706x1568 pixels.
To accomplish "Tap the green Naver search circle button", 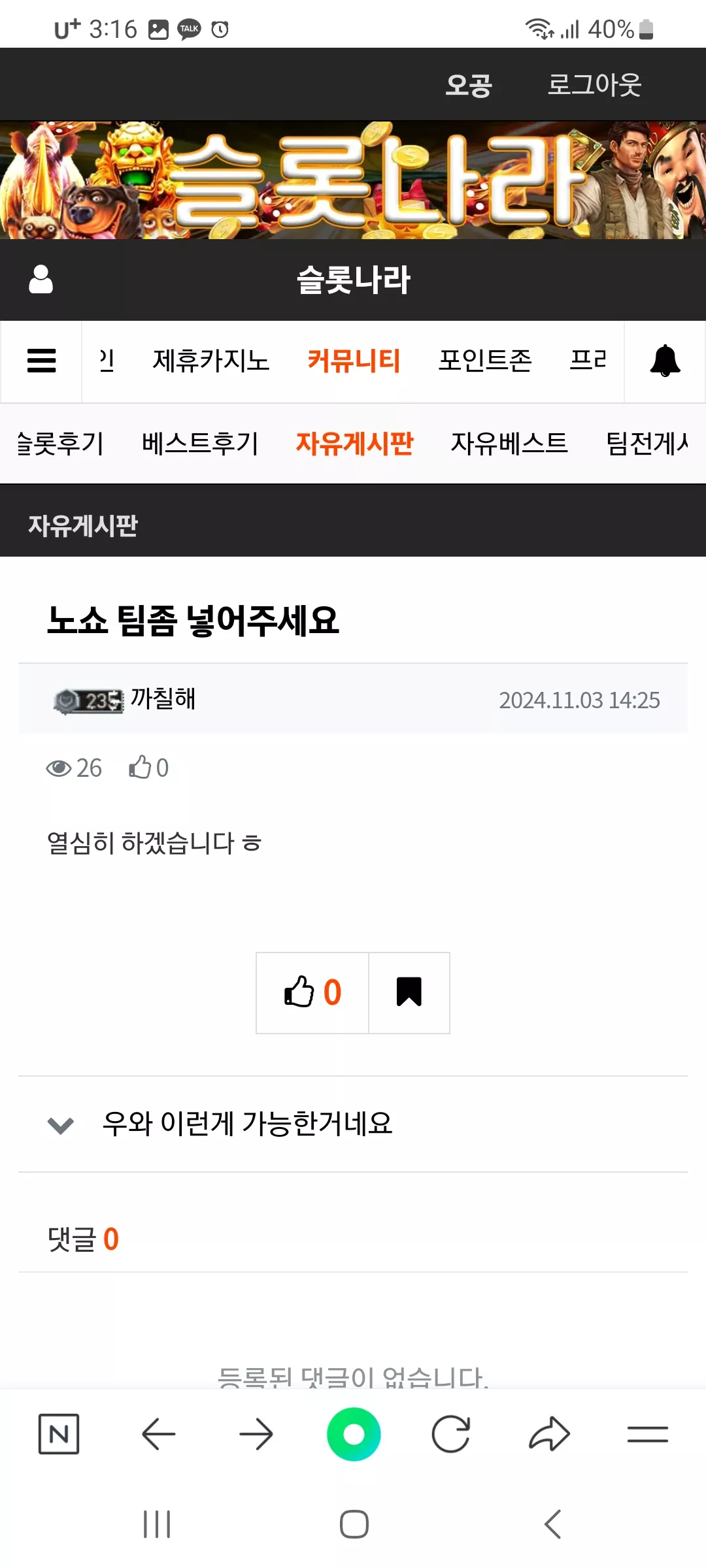I will (x=354, y=1434).
